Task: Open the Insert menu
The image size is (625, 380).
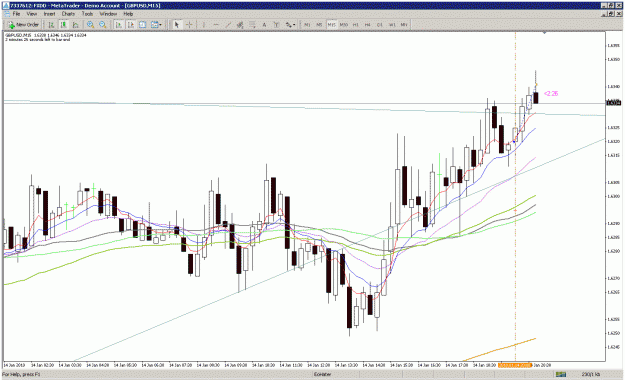Action: pyautogui.click(x=49, y=14)
